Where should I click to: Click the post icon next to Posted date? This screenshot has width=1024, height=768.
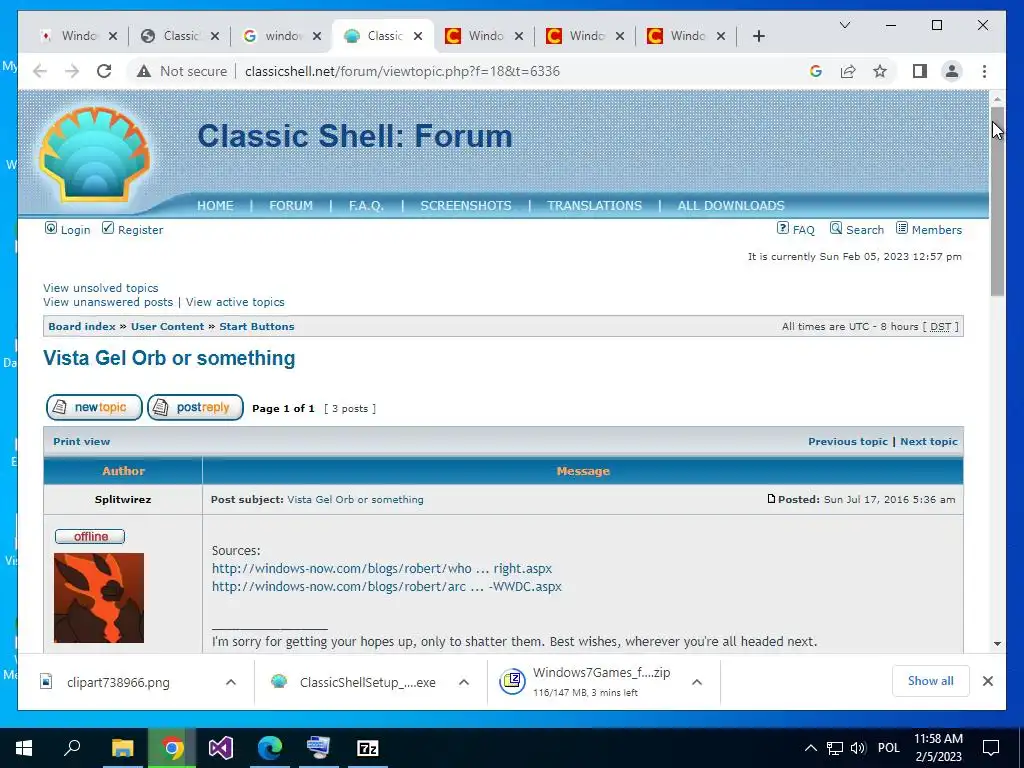pyautogui.click(x=771, y=499)
